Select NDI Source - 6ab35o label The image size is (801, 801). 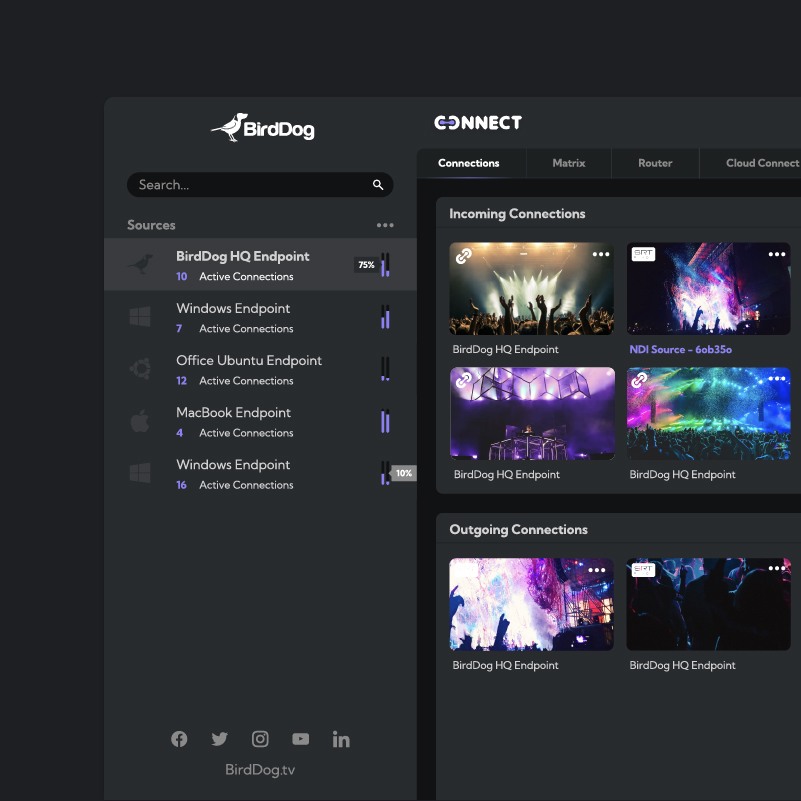click(x=680, y=349)
